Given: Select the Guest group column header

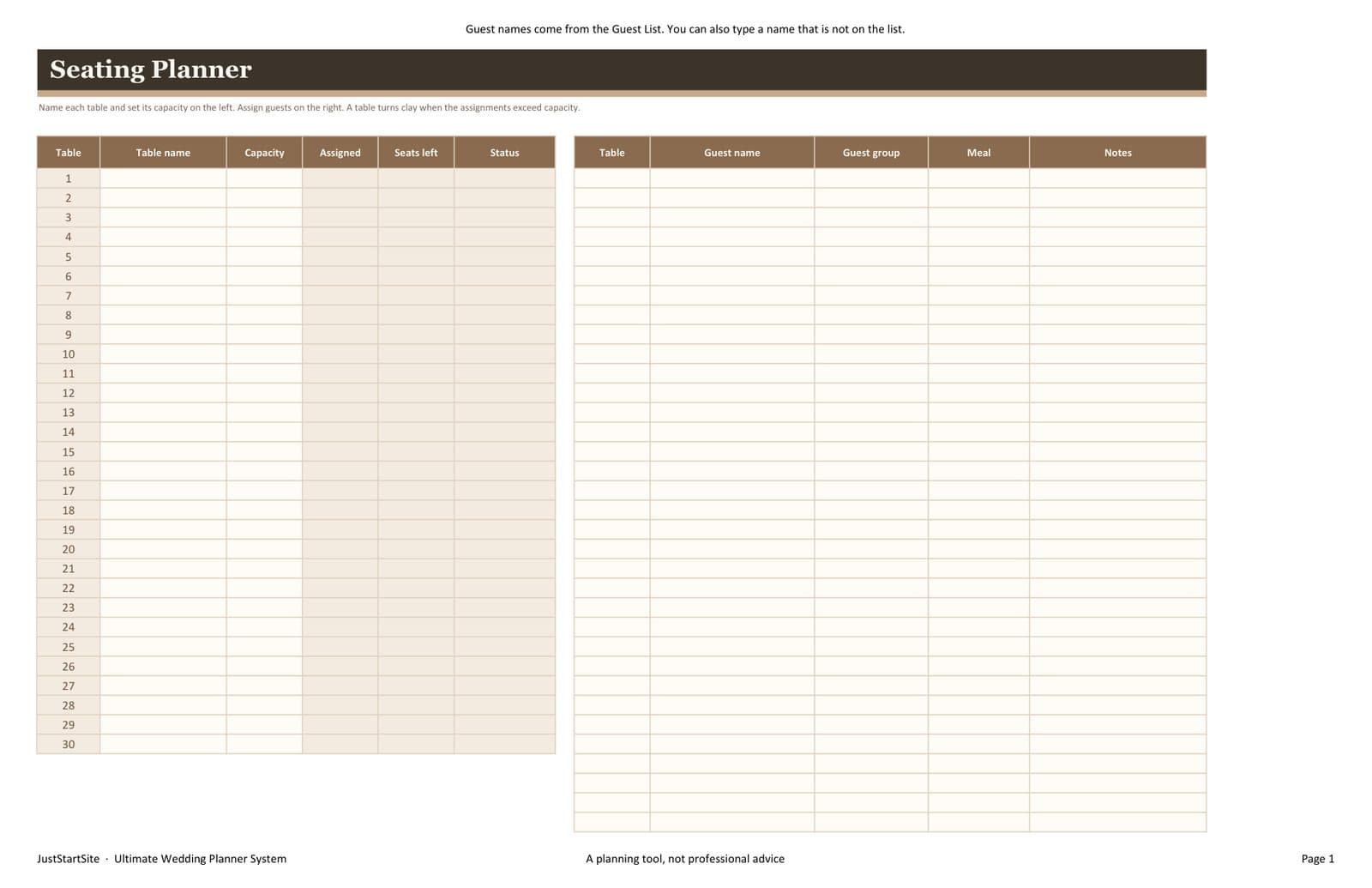Looking at the screenshot, I should (871, 153).
